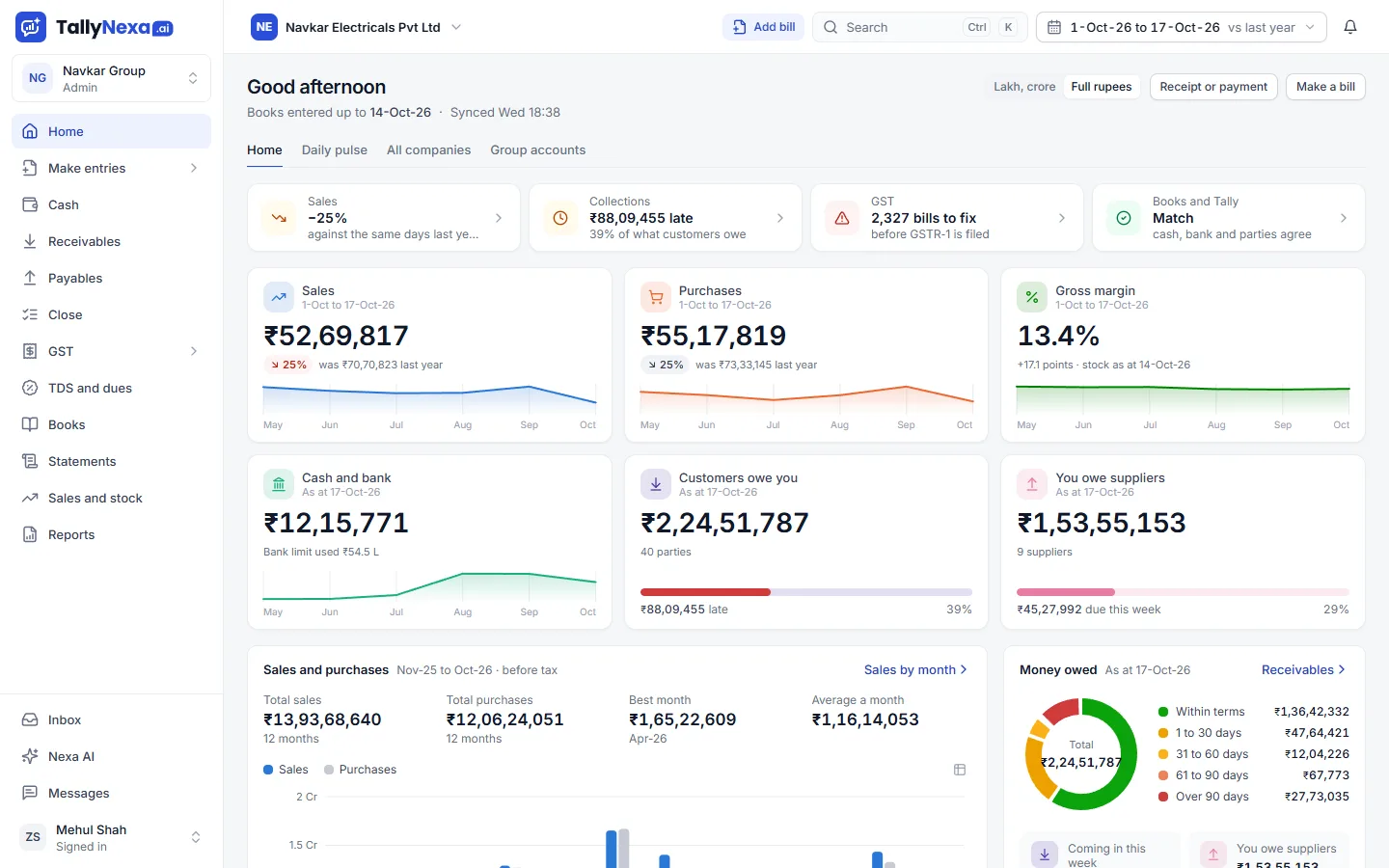Open the Collections late summary card chevron
This screenshot has height=868, width=1389.
point(780,218)
